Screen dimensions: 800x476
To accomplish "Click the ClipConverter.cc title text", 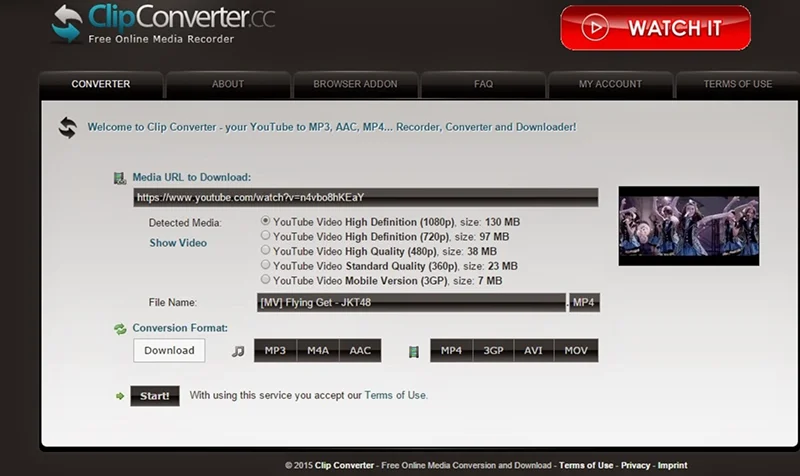I will coord(182,17).
